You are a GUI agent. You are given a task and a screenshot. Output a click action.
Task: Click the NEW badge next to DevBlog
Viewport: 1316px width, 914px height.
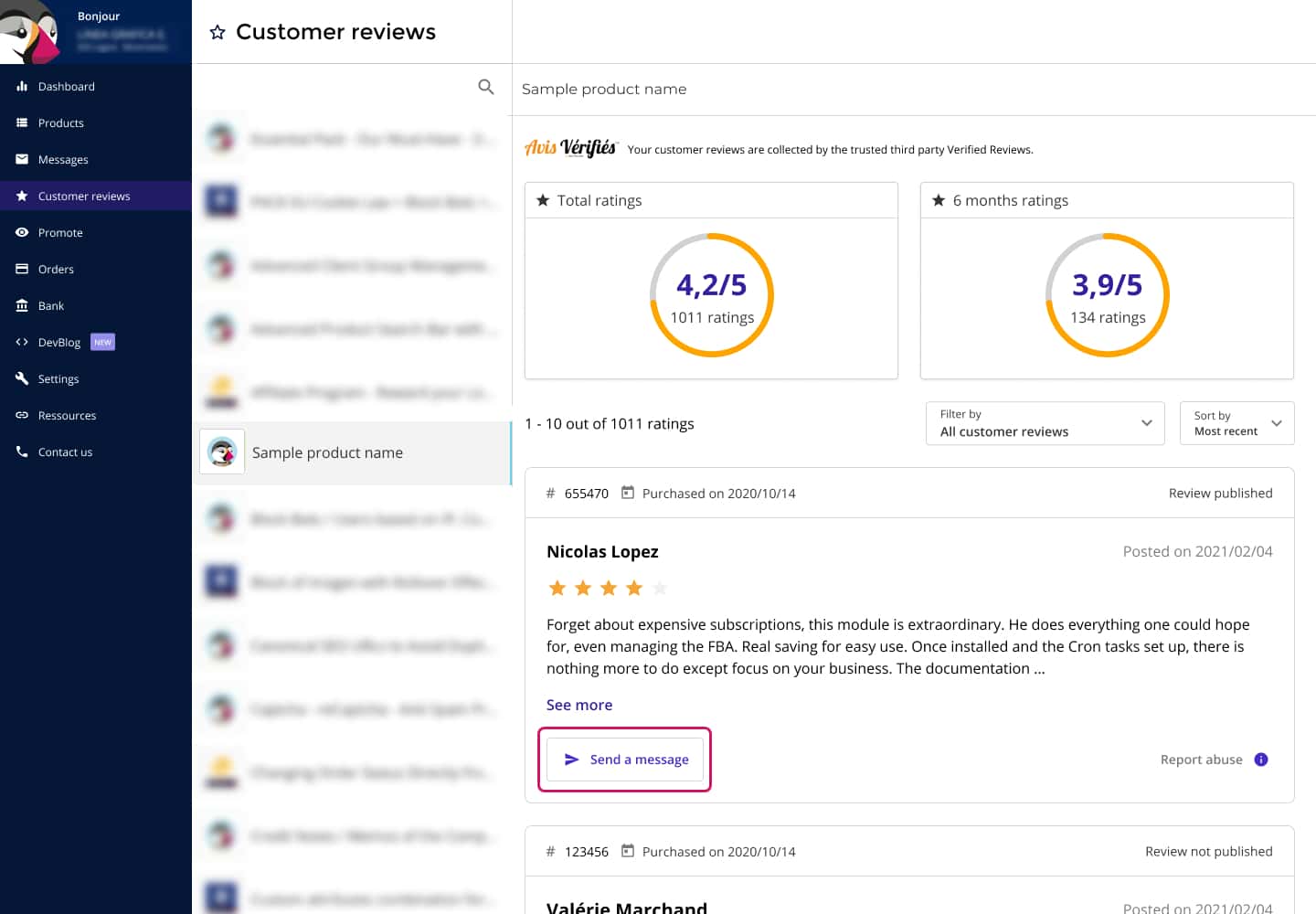tap(102, 343)
